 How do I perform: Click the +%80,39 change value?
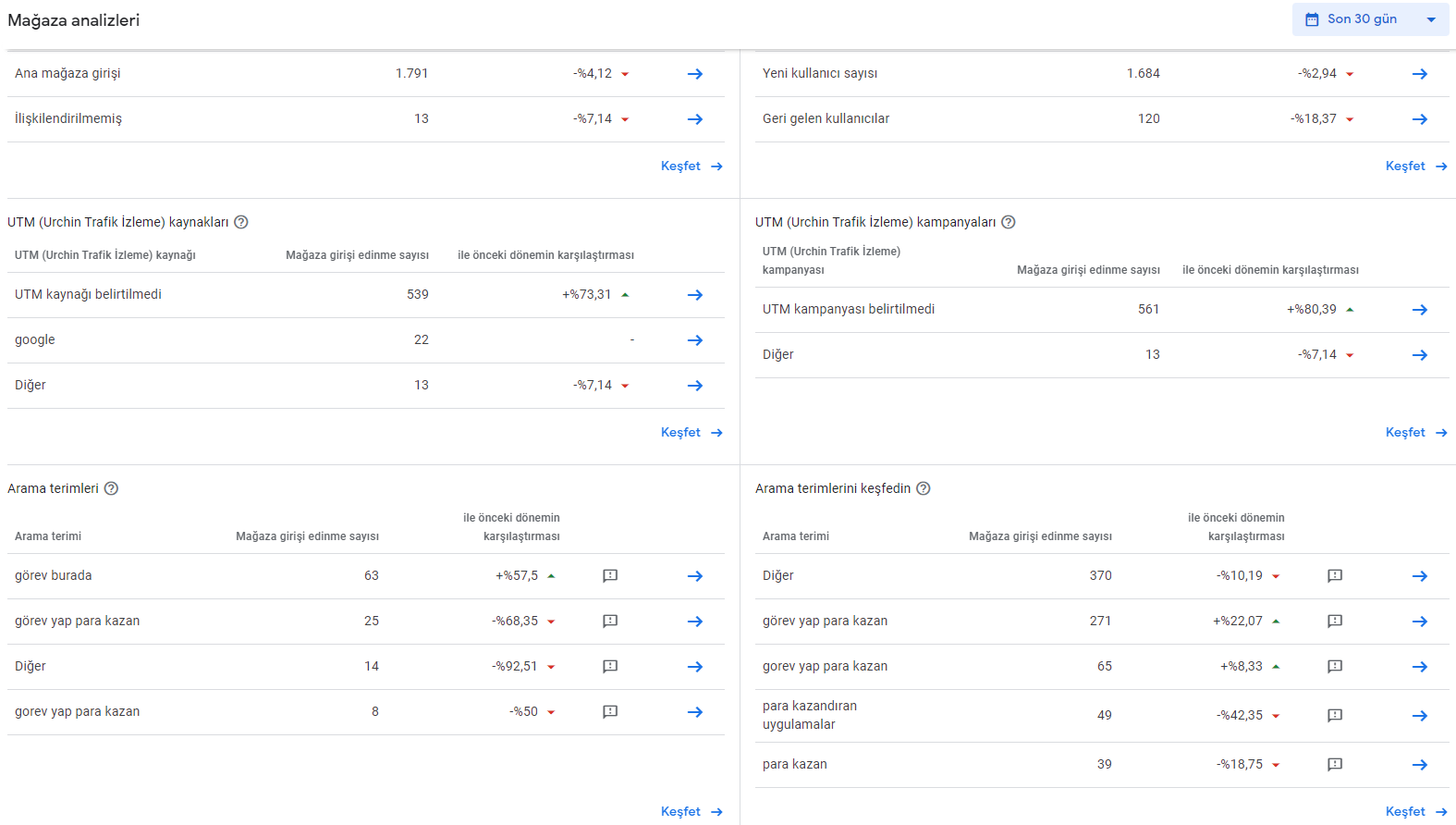1312,309
